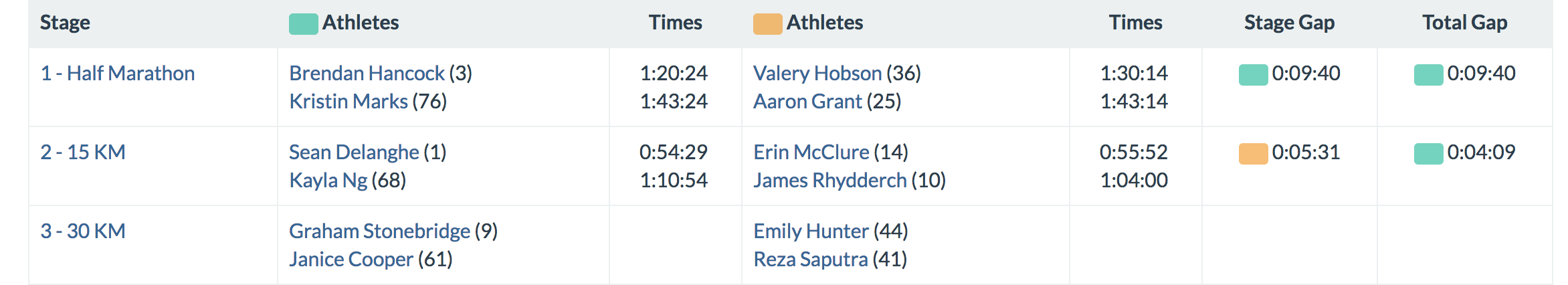Select Valery Hobson's name link
This screenshot has width=1568, height=285.
point(817,73)
